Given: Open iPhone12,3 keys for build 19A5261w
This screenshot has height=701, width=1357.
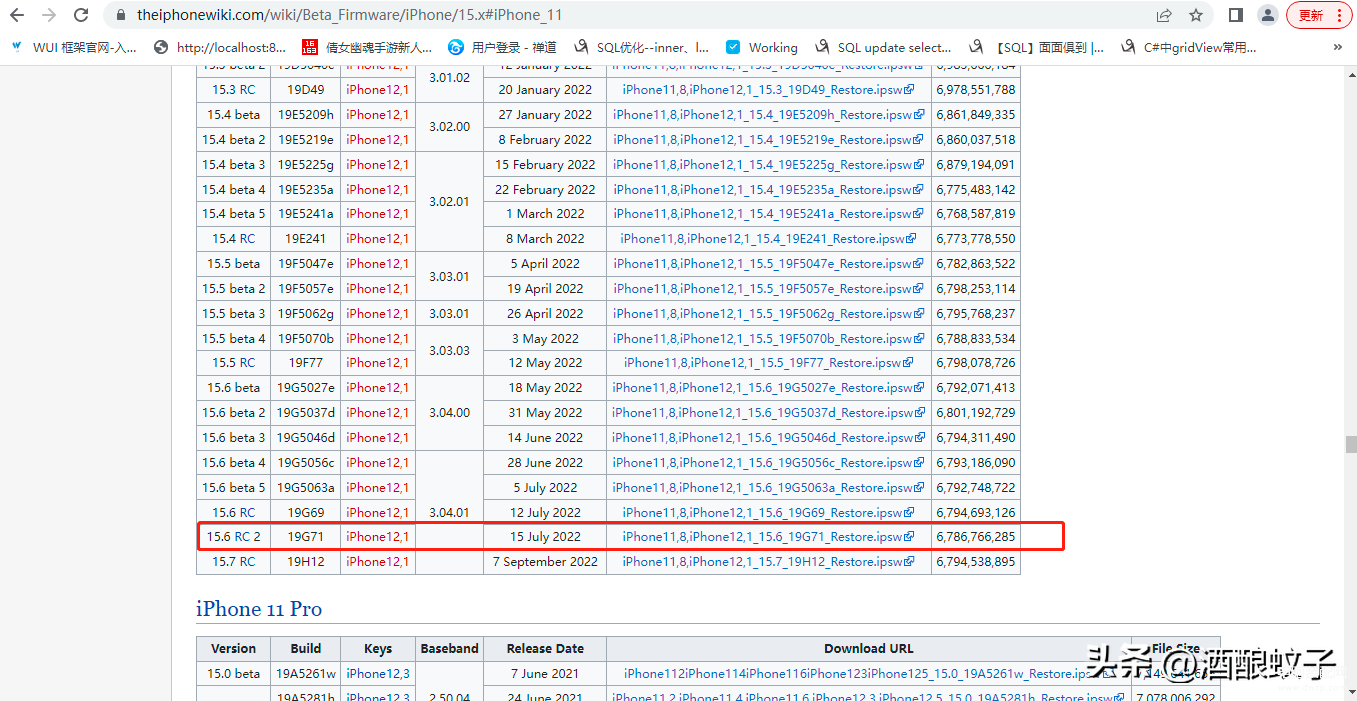Looking at the screenshot, I should click(377, 674).
